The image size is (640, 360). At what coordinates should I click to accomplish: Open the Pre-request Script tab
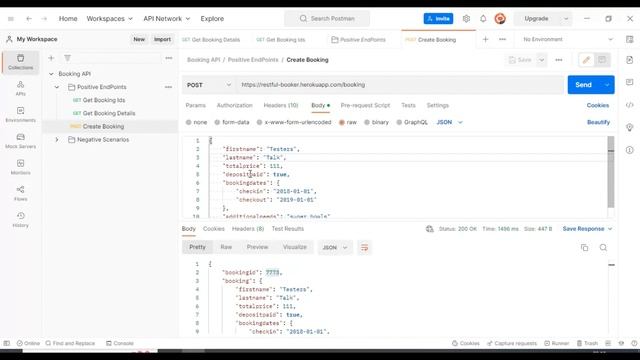365,105
